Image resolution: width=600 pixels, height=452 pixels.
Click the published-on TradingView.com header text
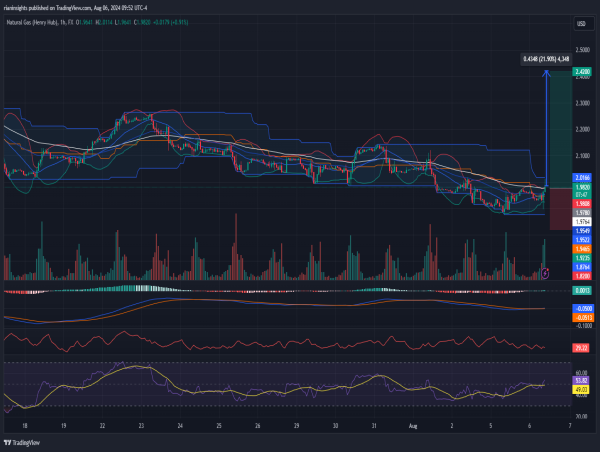tap(75, 8)
